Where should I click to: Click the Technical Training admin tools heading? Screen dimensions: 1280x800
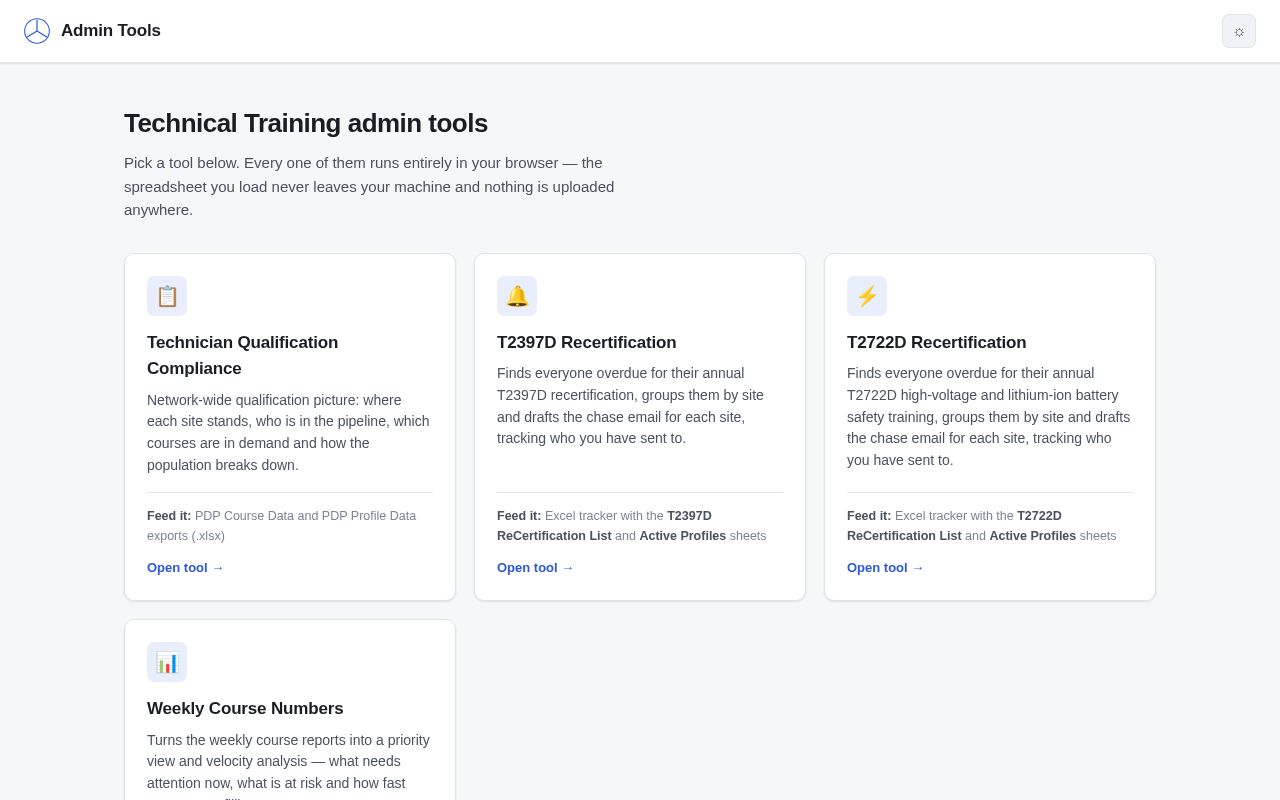pyautogui.click(x=306, y=123)
